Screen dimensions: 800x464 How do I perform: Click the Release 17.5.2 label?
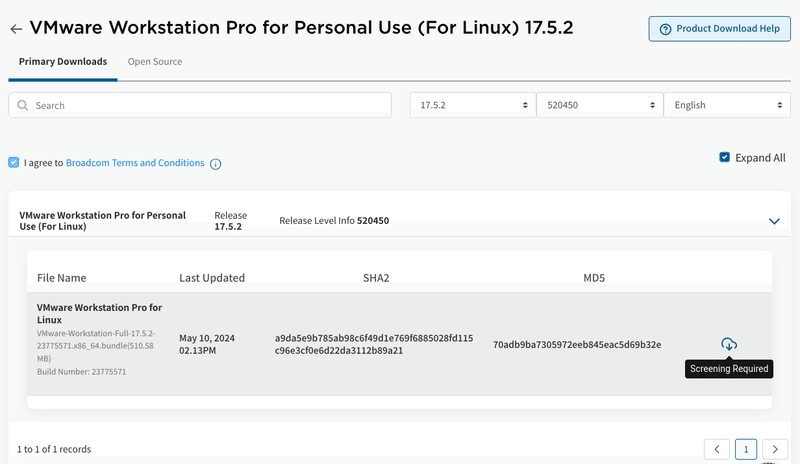coord(231,221)
